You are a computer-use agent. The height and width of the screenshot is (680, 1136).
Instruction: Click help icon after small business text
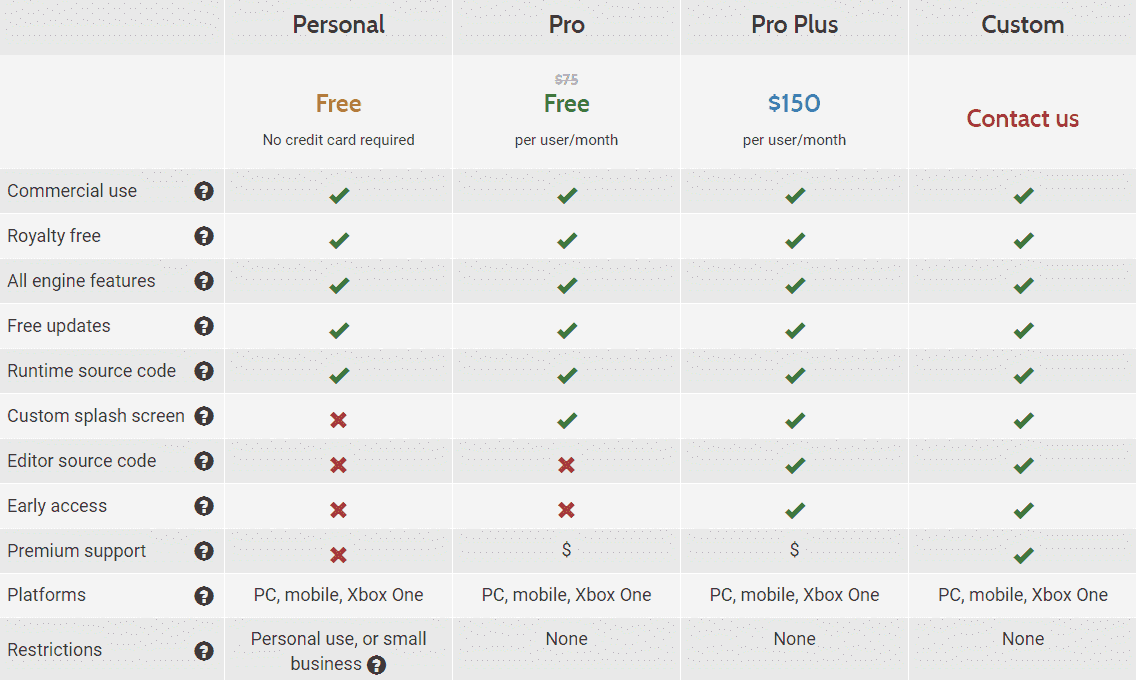pos(376,665)
